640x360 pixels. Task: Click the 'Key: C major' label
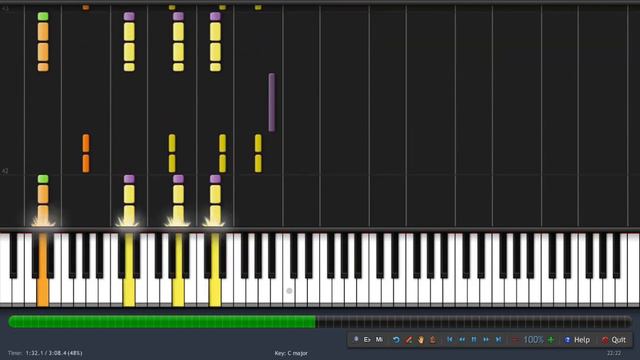[x=291, y=353]
